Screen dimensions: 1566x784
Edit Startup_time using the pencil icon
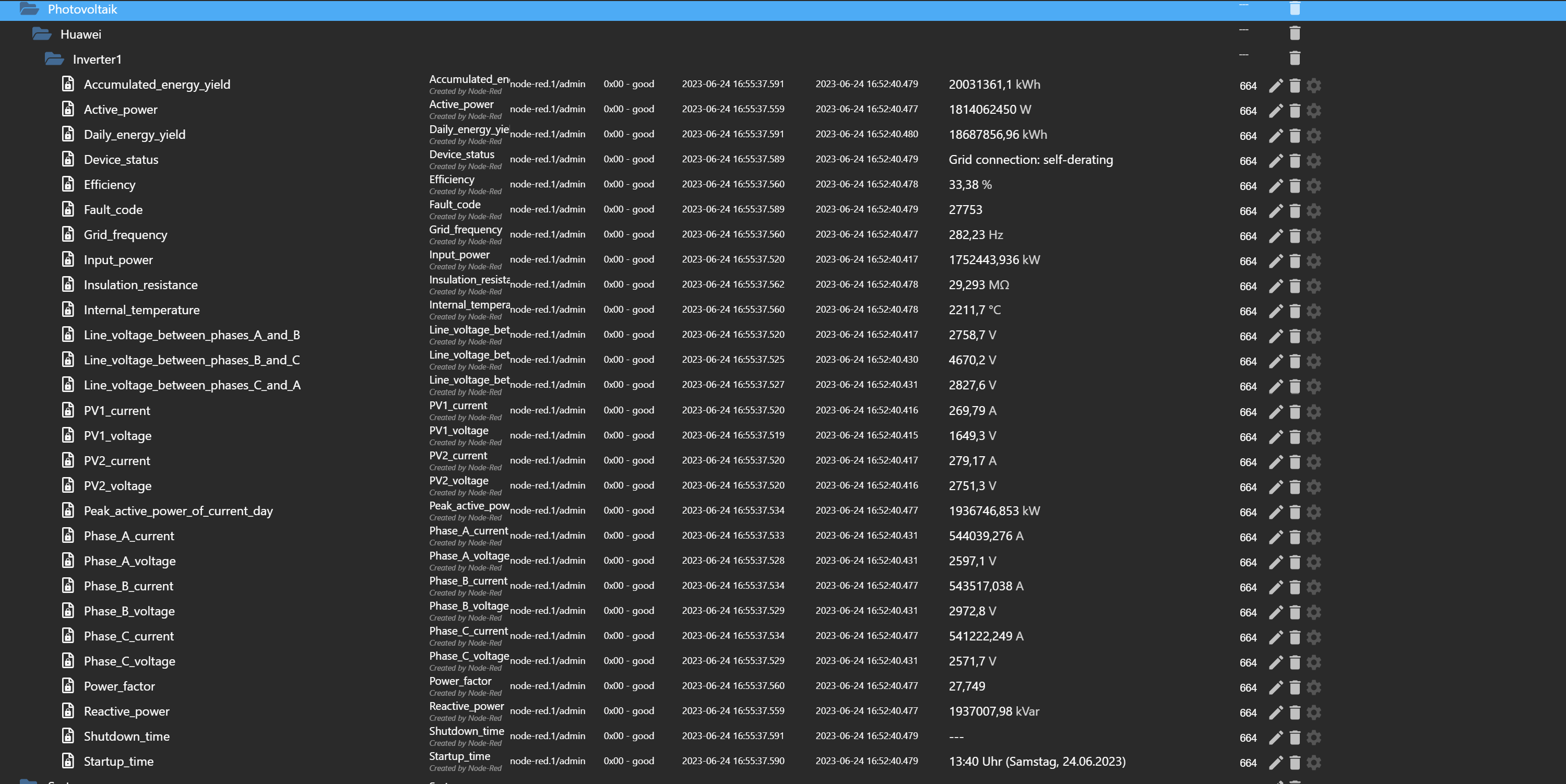[1275, 762]
